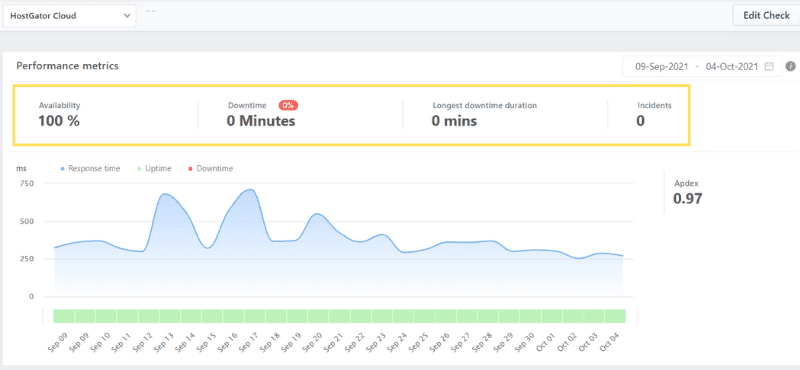Toggle the Uptime series legend label

159,168
